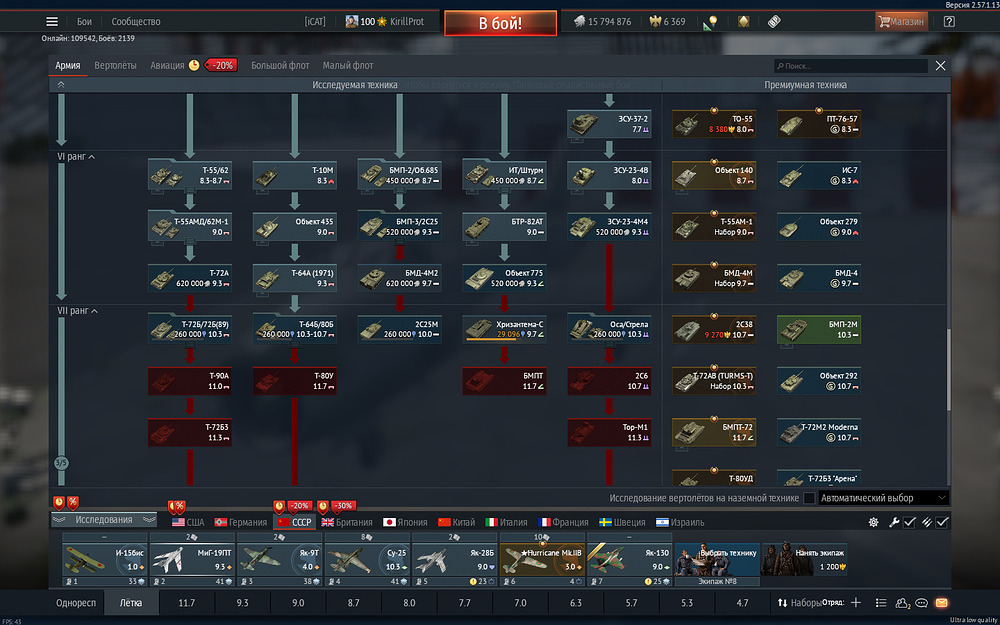Click the Хризантема-С research progress bar
The height and width of the screenshot is (625, 1000).
coord(491,341)
